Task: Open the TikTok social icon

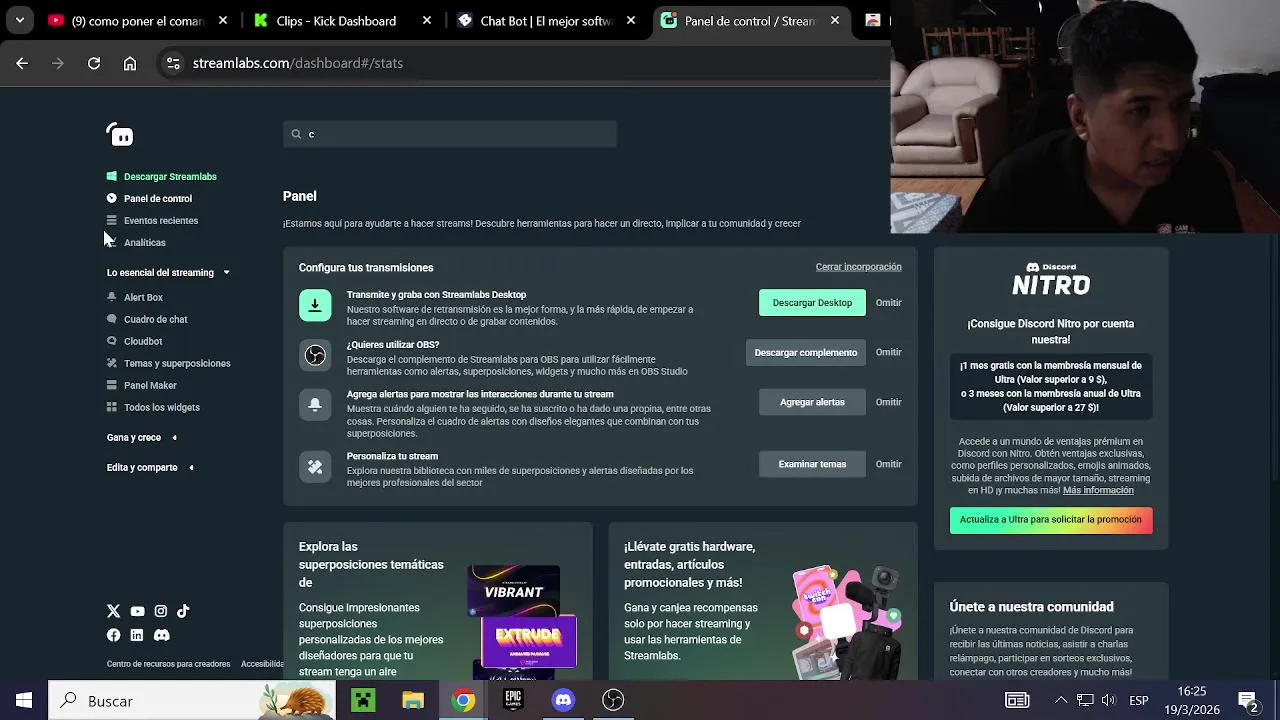Action: coord(183,611)
